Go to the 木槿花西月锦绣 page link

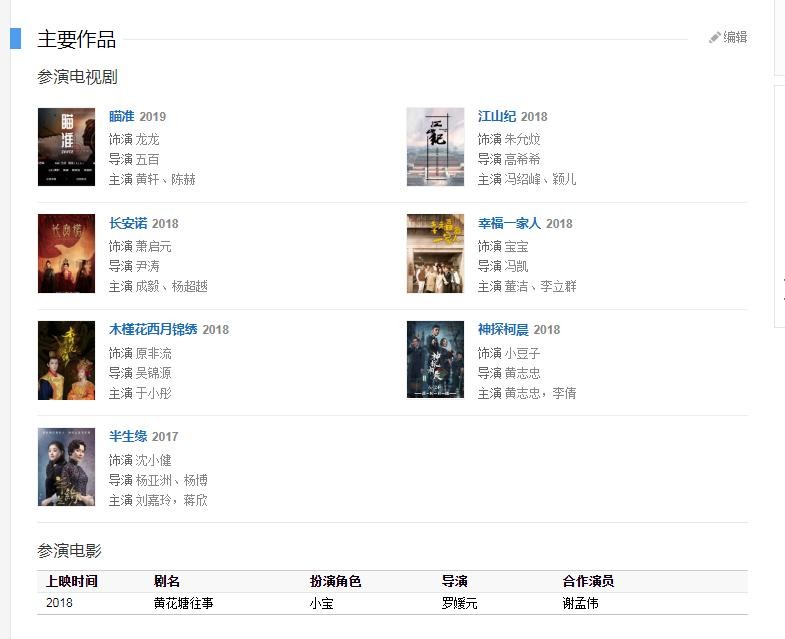[x=153, y=329]
